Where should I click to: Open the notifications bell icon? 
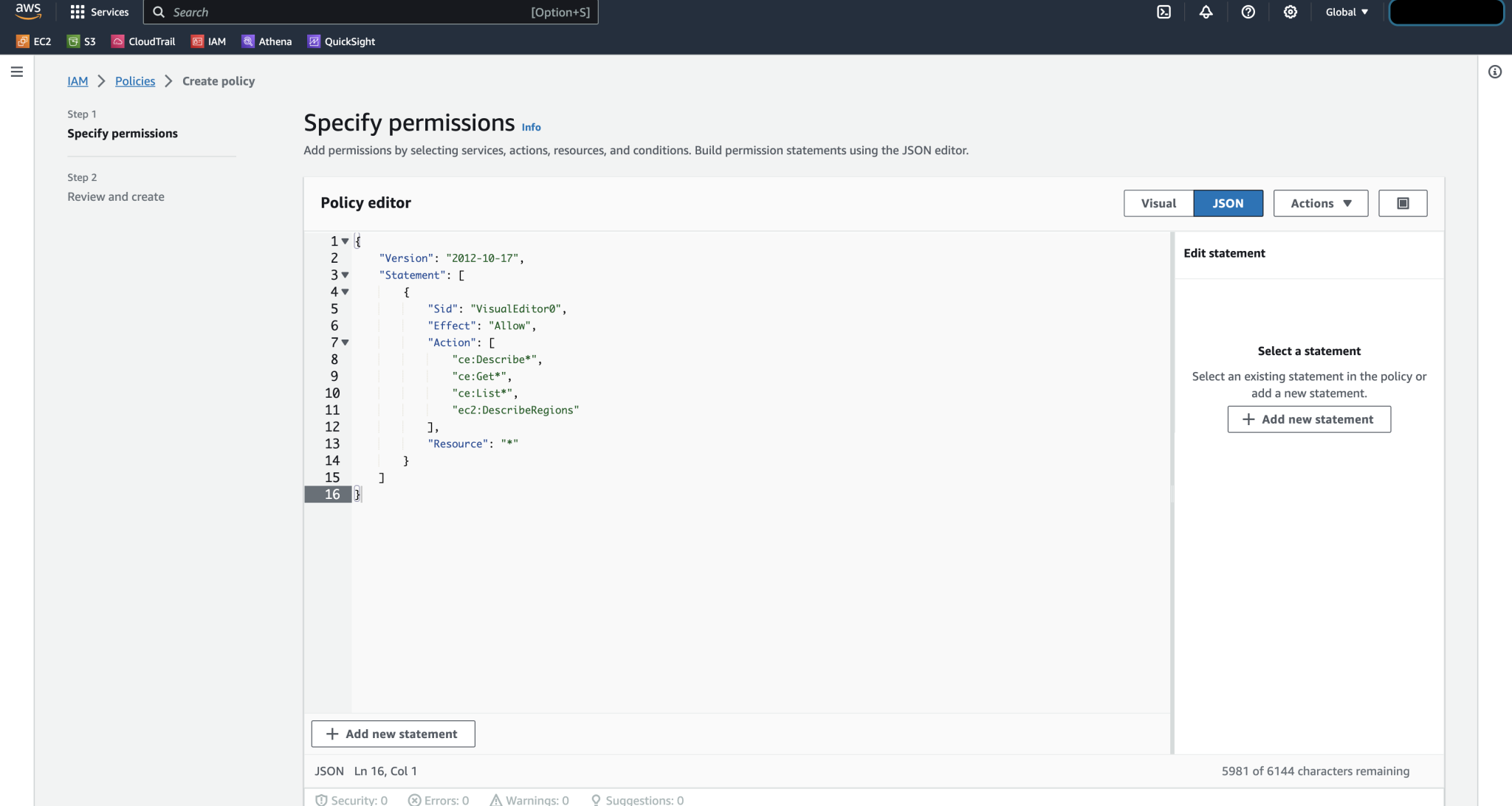coord(1206,12)
